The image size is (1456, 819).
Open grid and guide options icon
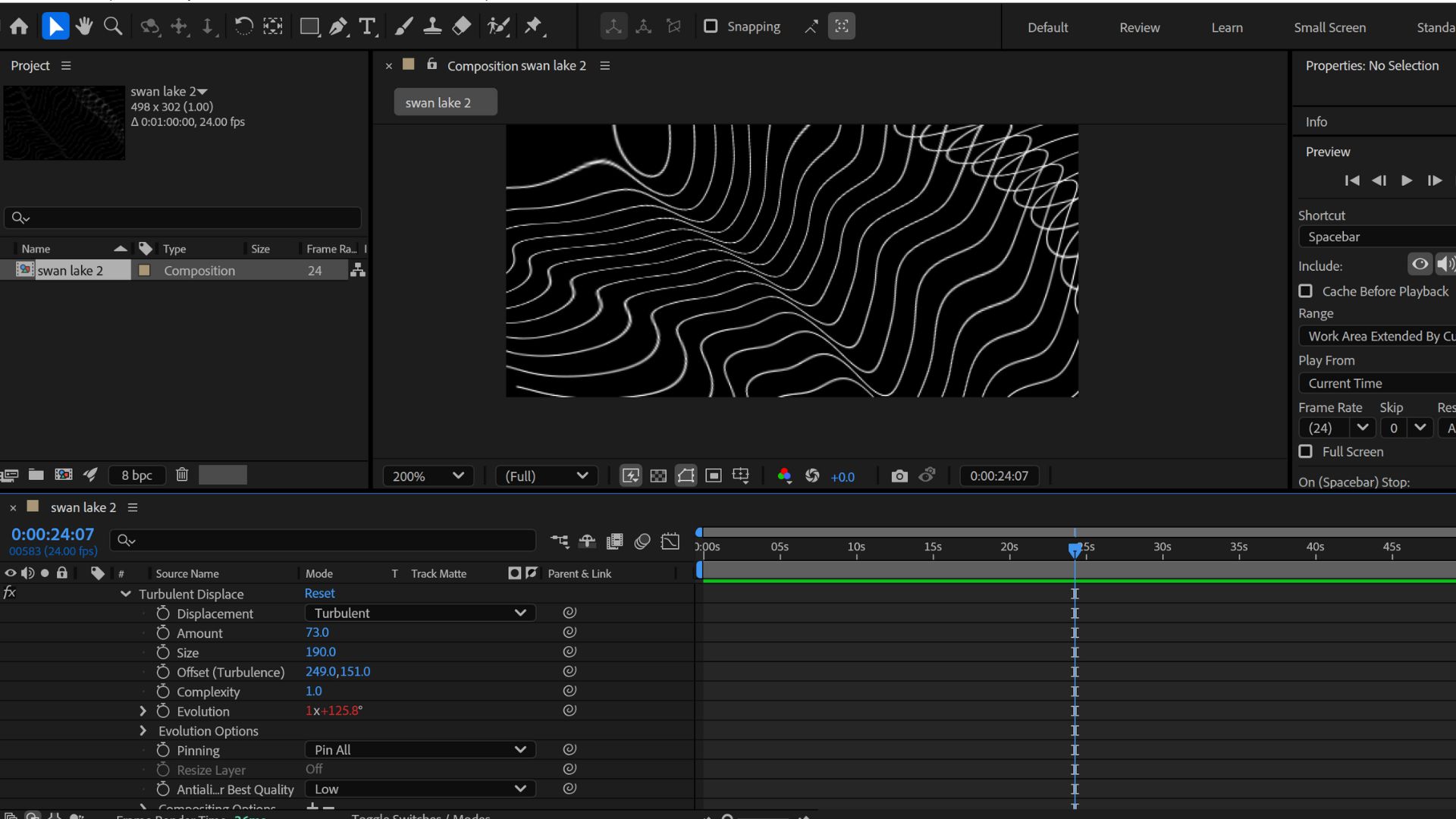[x=741, y=475]
